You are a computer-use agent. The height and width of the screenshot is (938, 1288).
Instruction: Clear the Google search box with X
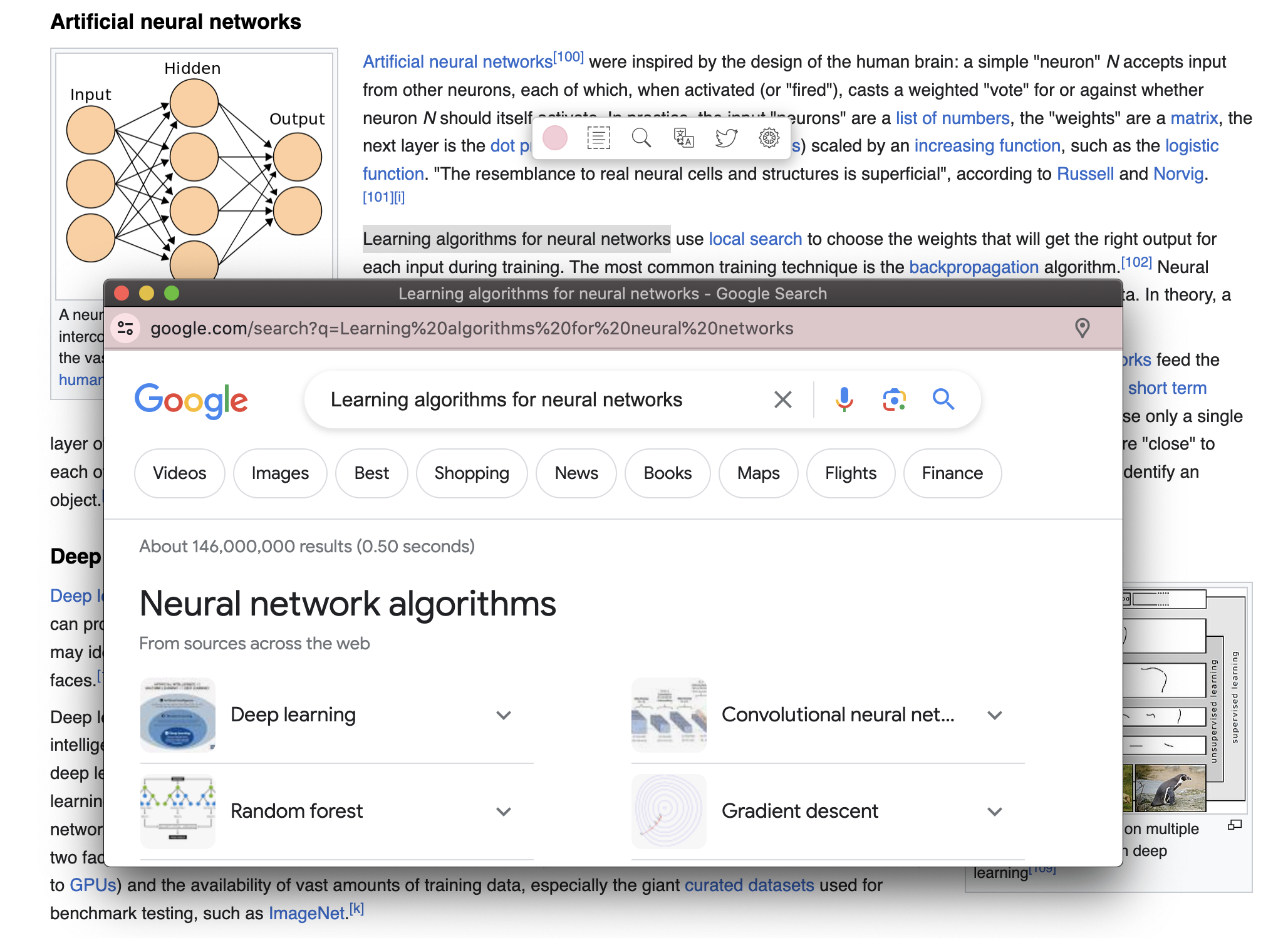783,399
